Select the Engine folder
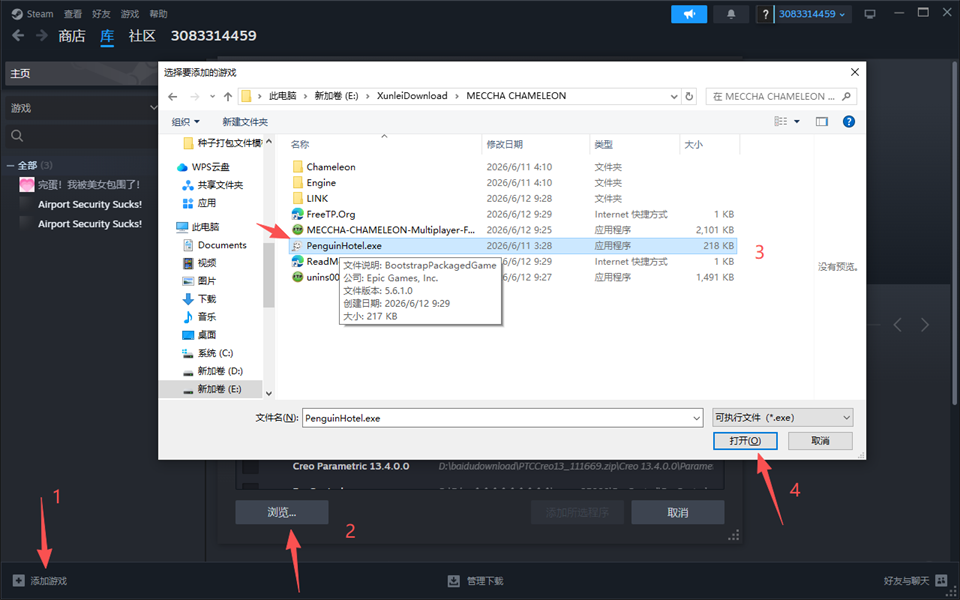The width and height of the screenshot is (960, 600). click(321, 182)
